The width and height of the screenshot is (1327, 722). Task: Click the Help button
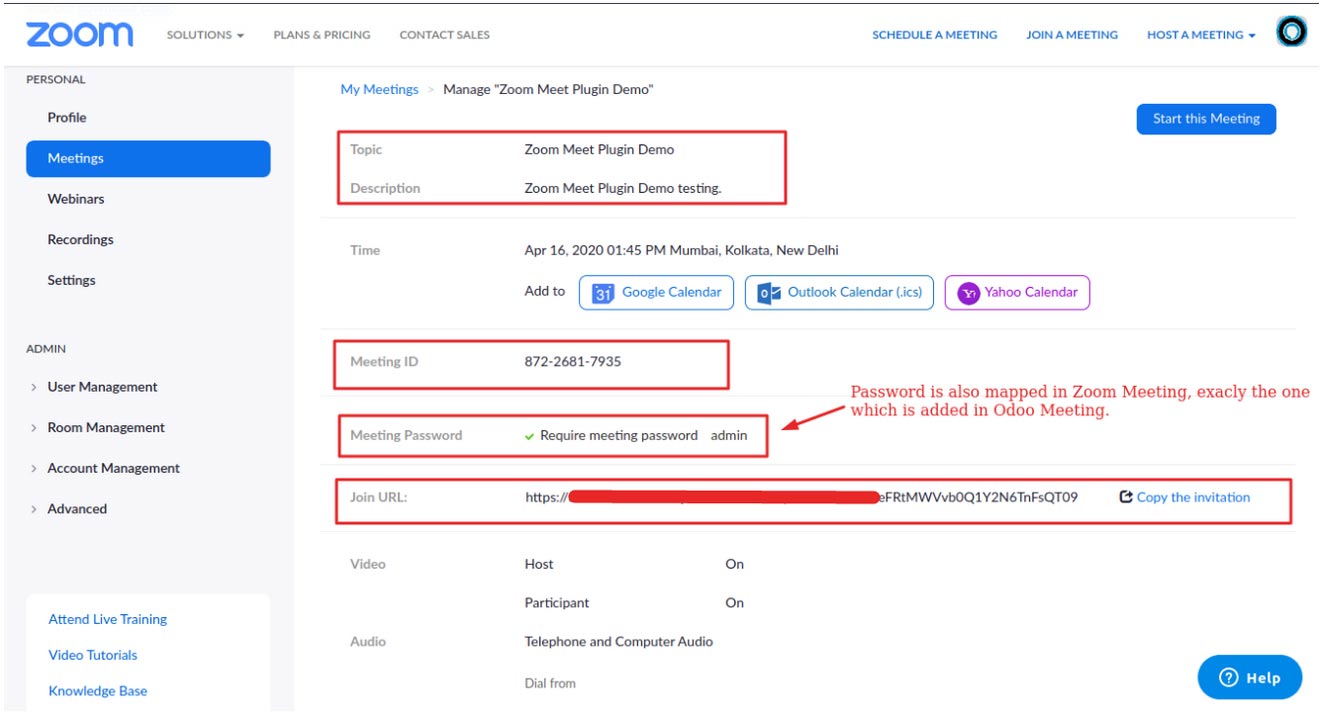coord(1250,678)
